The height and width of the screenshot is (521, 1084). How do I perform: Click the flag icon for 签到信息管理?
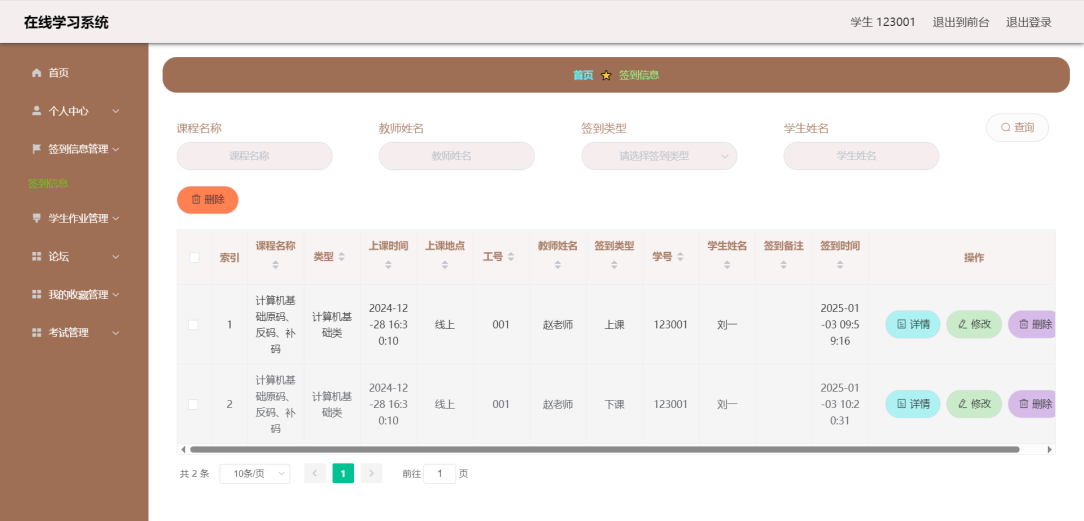point(37,149)
